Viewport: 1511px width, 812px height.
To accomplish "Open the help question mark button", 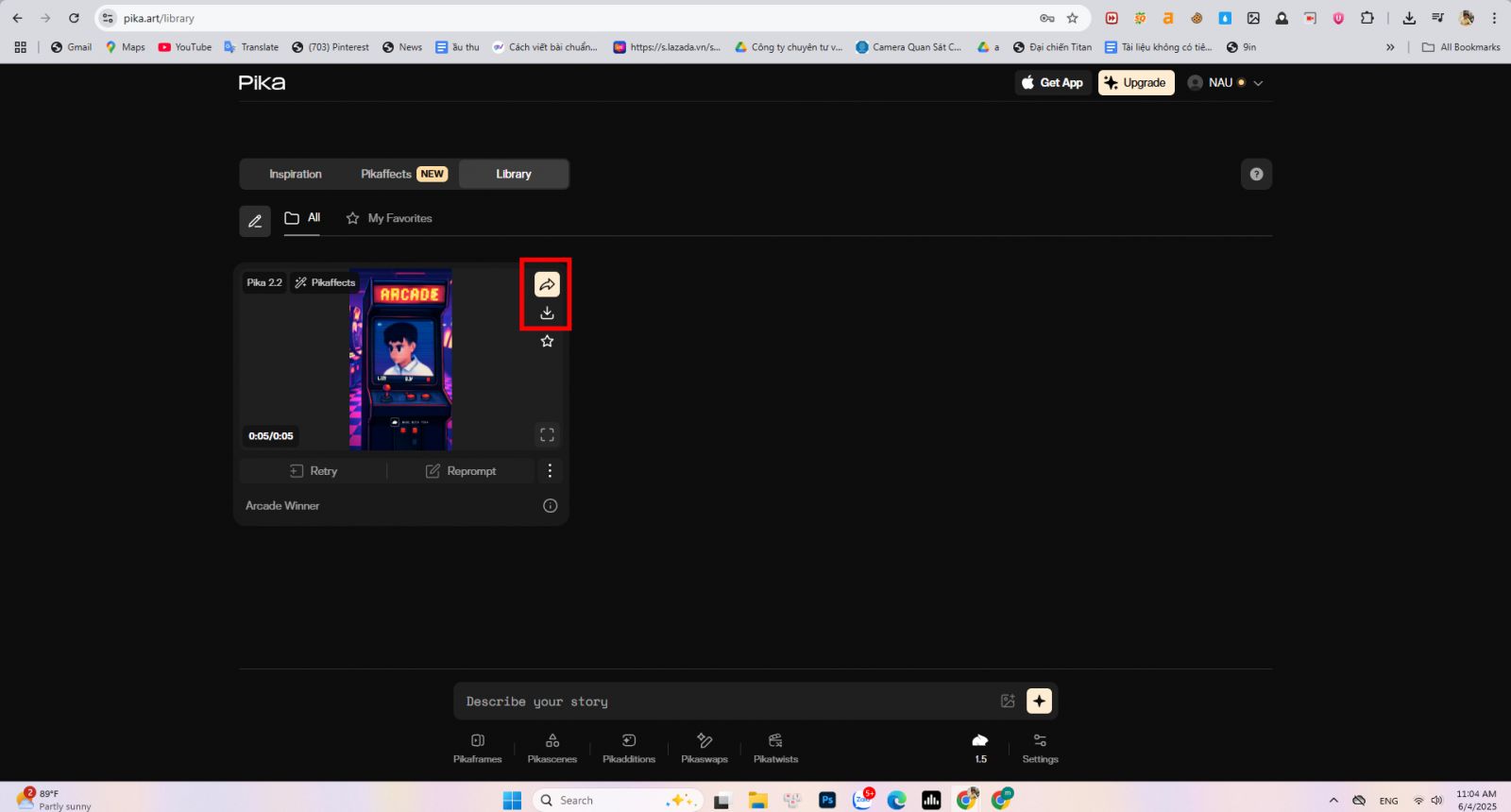I will point(1256,174).
